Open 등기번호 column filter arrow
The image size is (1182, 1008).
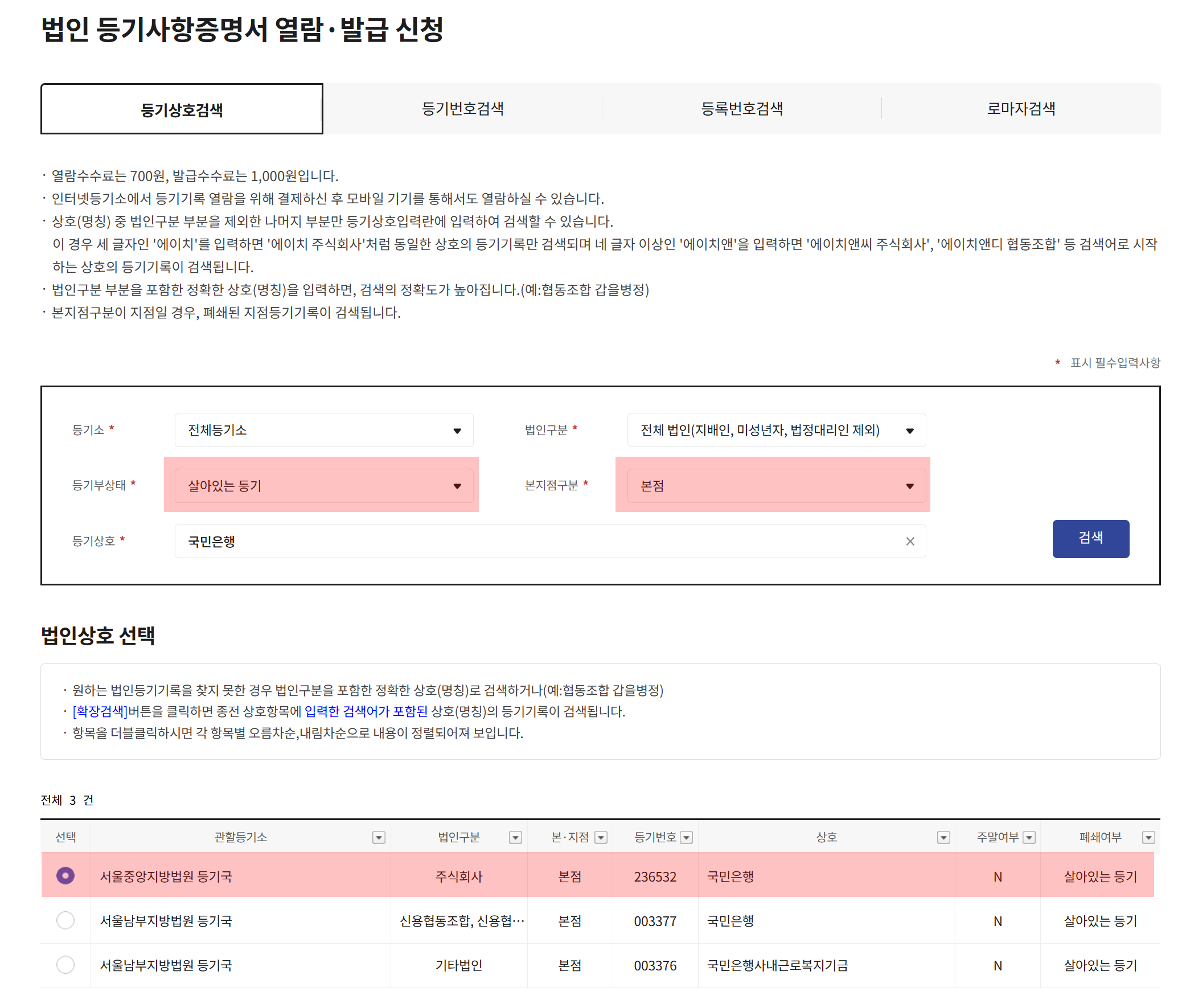pyautogui.click(x=687, y=837)
